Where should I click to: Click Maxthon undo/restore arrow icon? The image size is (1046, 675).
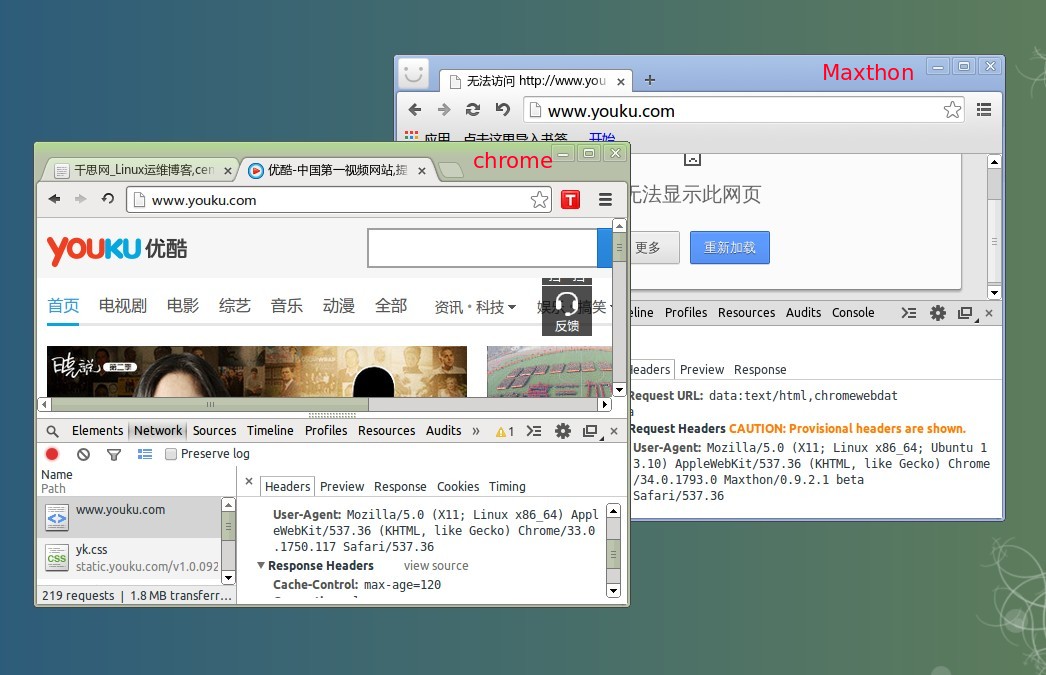pyautogui.click(x=503, y=109)
